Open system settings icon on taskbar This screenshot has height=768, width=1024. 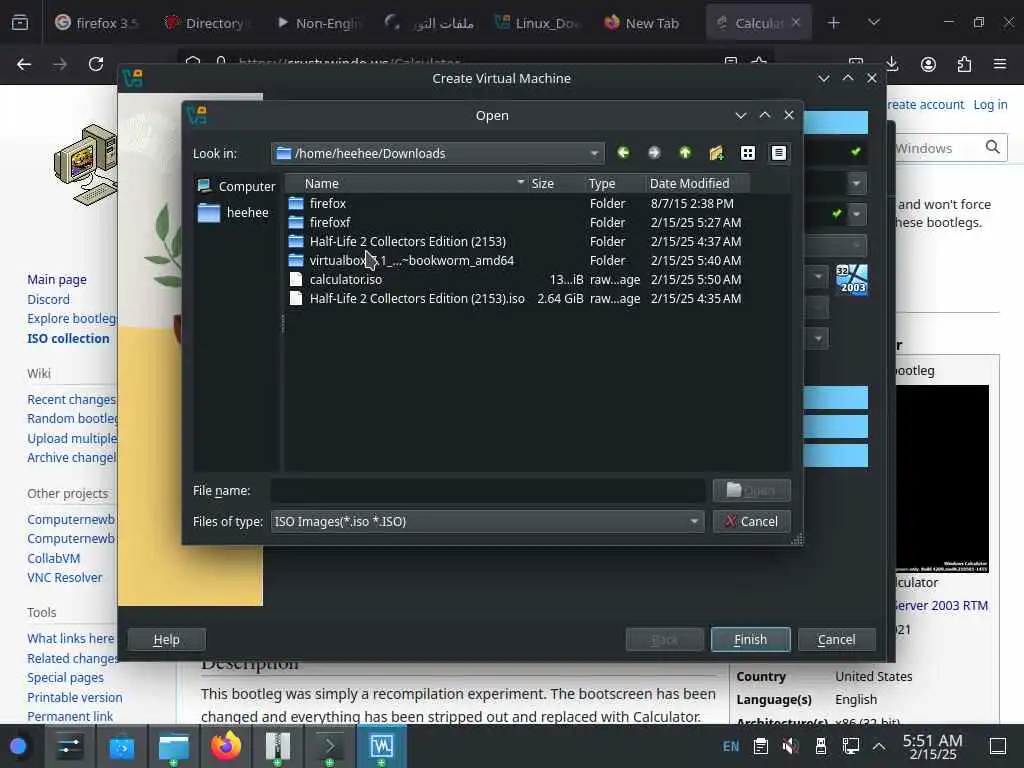[69, 746]
